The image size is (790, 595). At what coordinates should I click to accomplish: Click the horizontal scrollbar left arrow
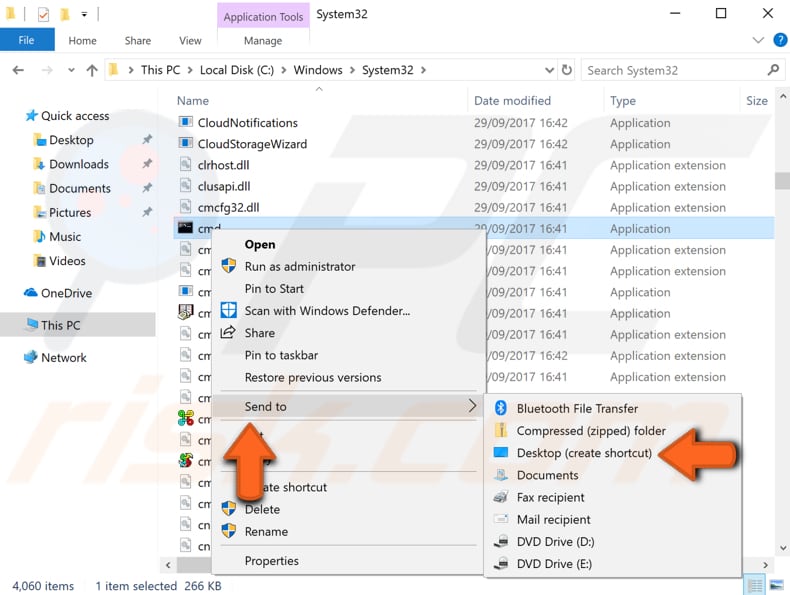point(168,565)
